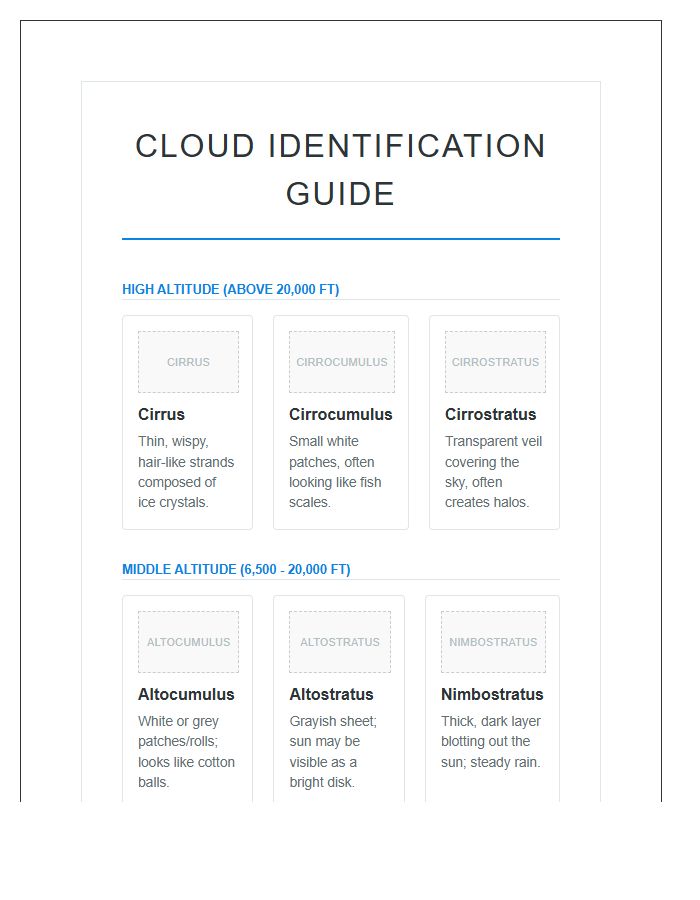Screen dimensions: 700x900
Task: Click the 'Grayish sheet' description
Action: pyautogui.click(x=333, y=752)
